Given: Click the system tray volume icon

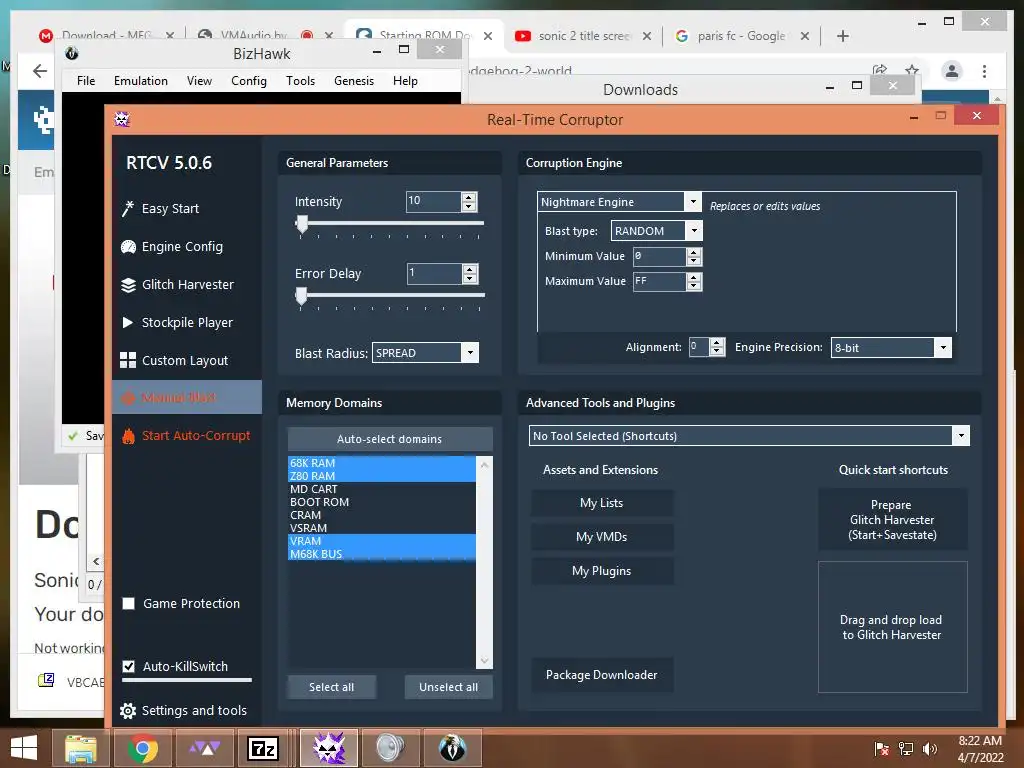Looking at the screenshot, I should coord(929,748).
